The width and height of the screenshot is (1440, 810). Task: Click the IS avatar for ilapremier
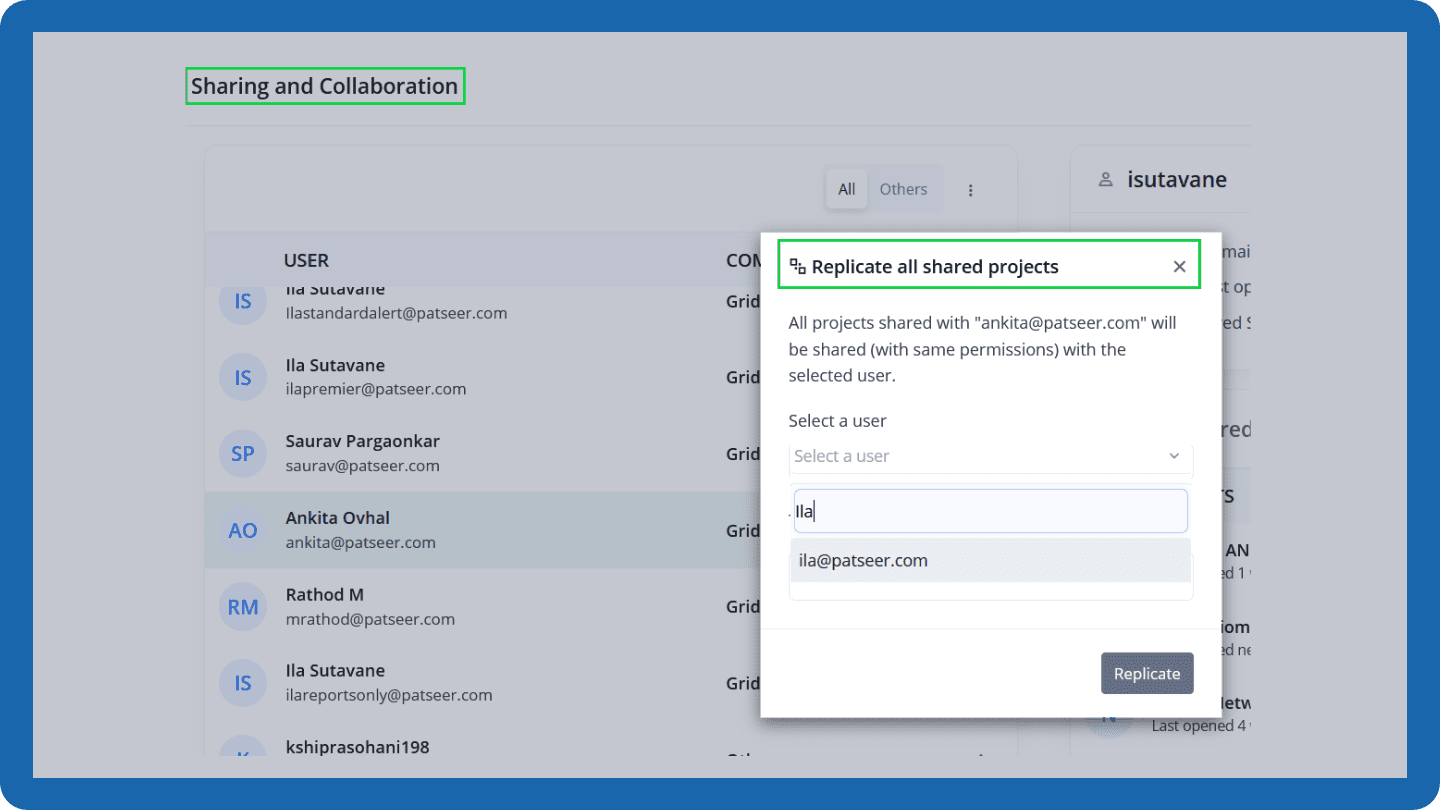243,377
